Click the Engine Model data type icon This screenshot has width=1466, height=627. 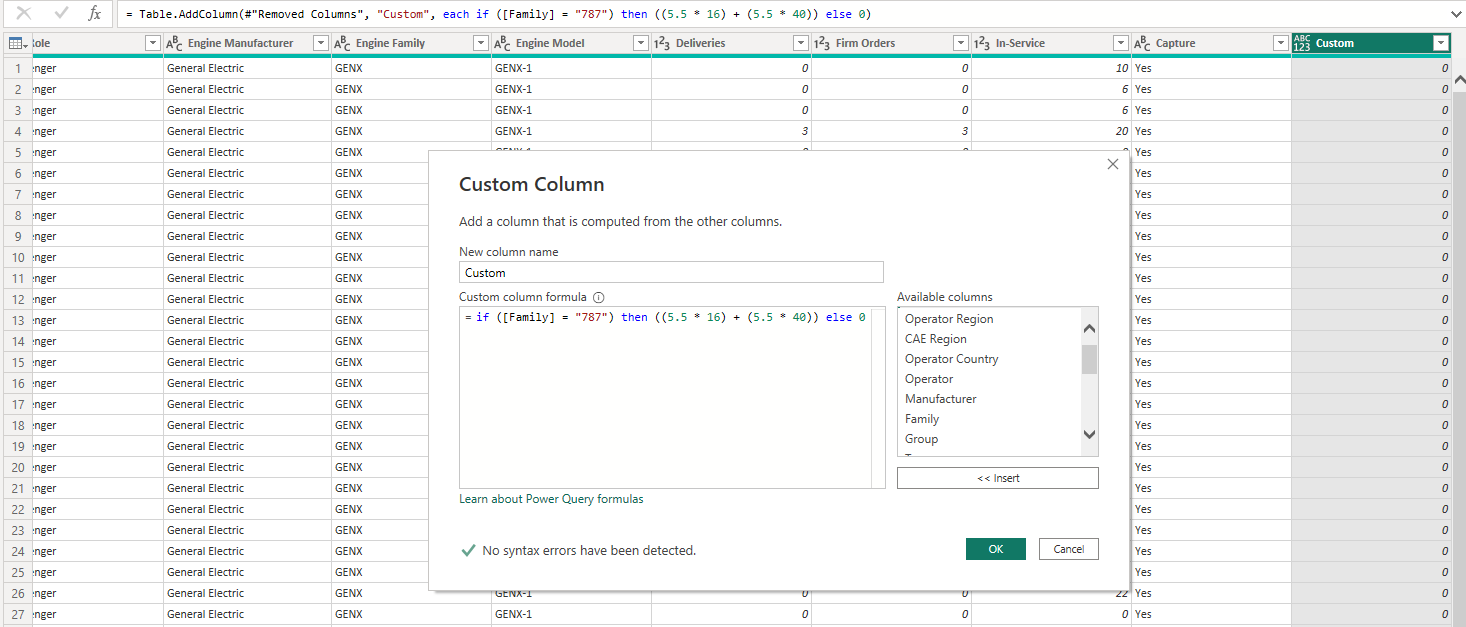tap(502, 43)
